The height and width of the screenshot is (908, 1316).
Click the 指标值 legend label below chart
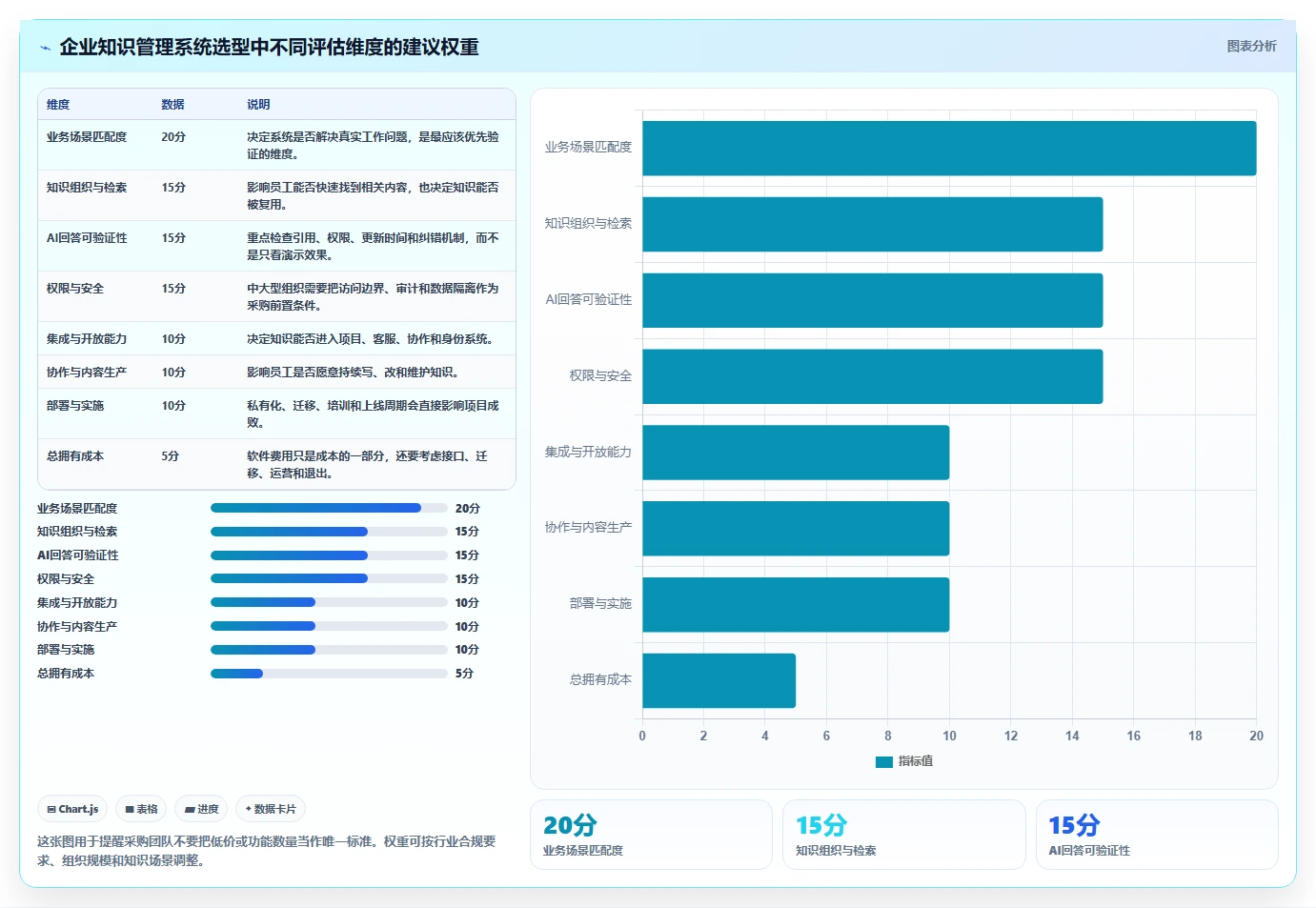pos(916,761)
